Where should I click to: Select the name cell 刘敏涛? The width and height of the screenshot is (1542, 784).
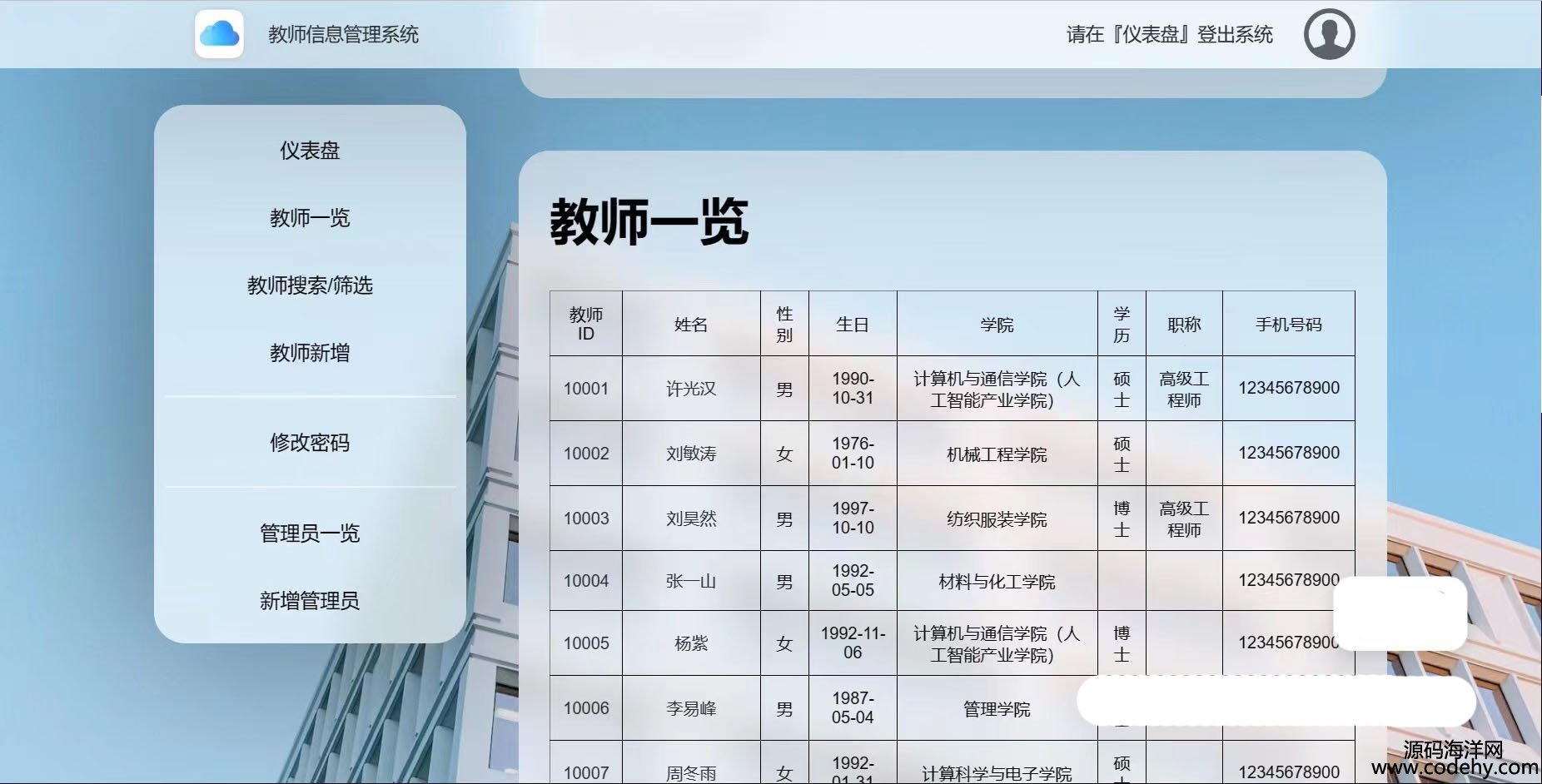(691, 454)
